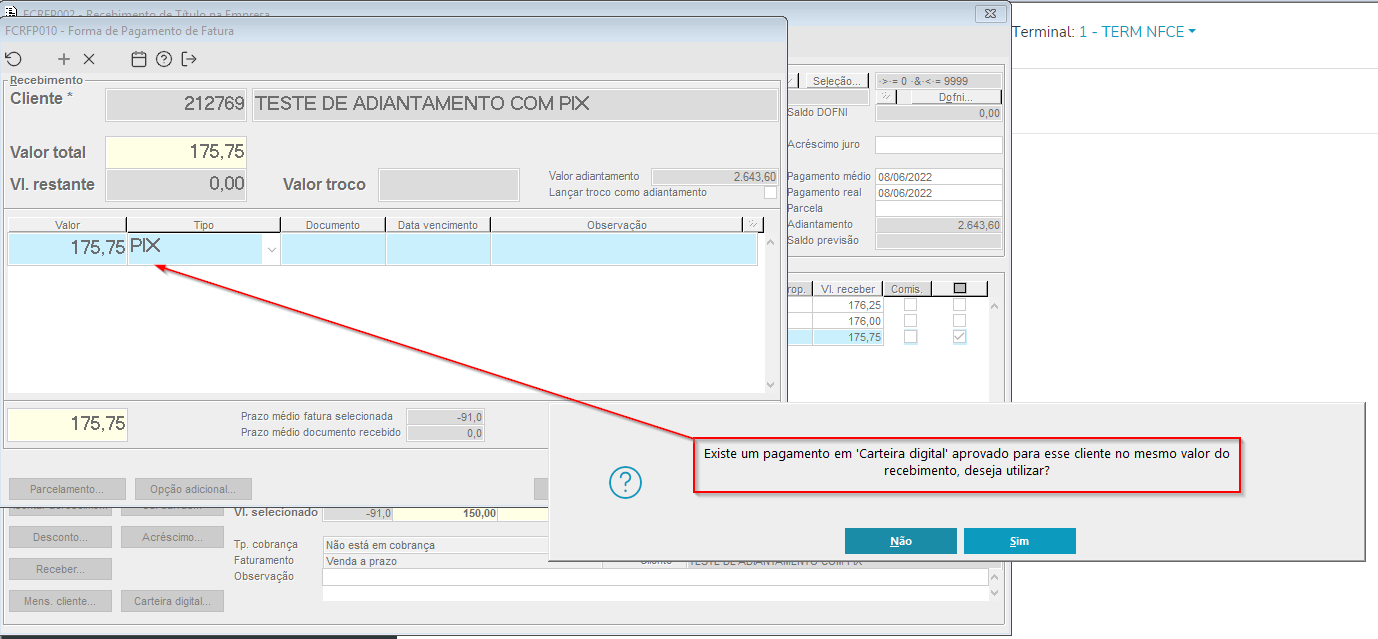Click the question mark icon in the dialog
Image resolution: width=1378 pixels, height=639 pixels.
coord(625,483)
